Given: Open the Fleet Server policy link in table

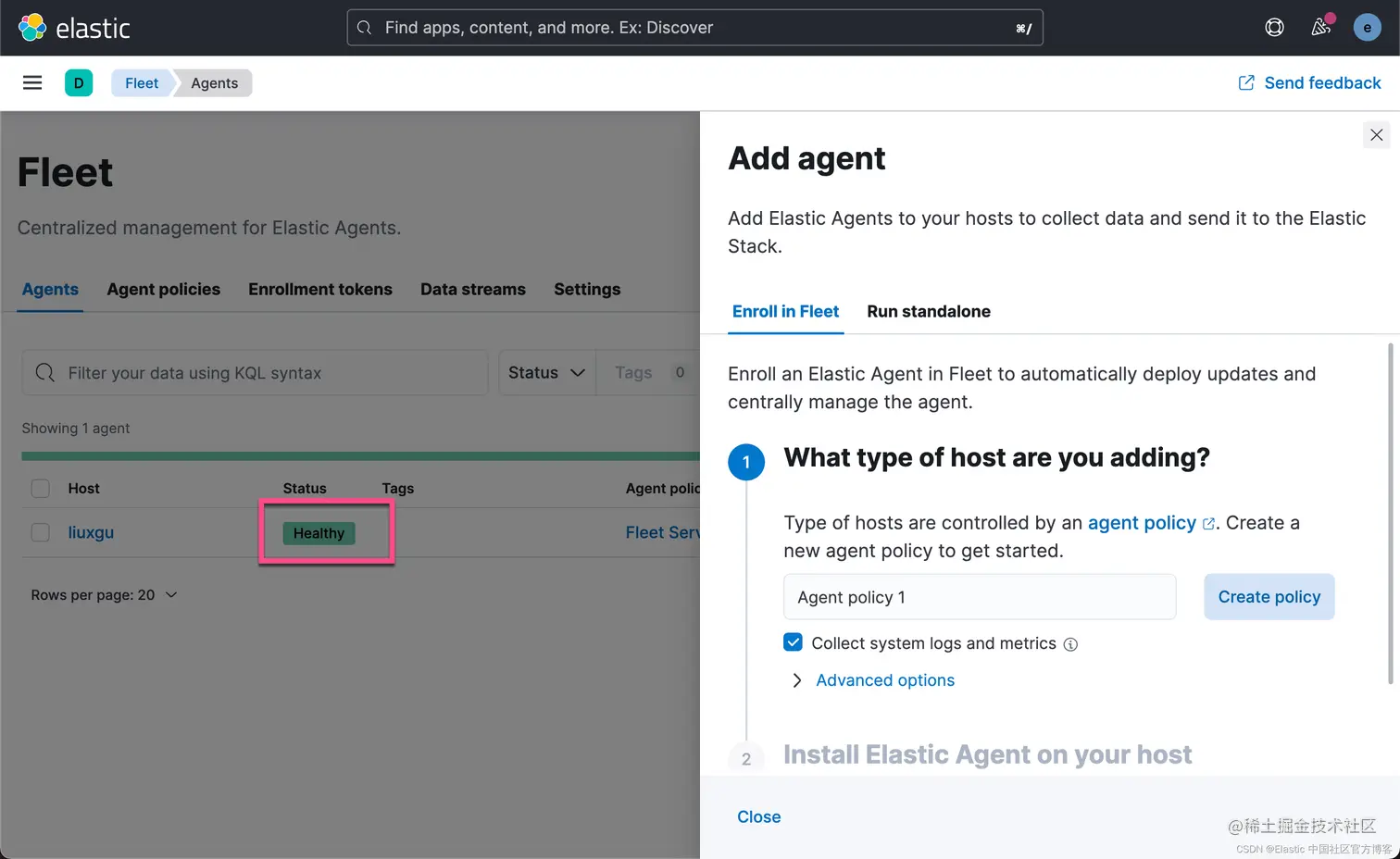Looking at the screenshot, I should (663, 532).
